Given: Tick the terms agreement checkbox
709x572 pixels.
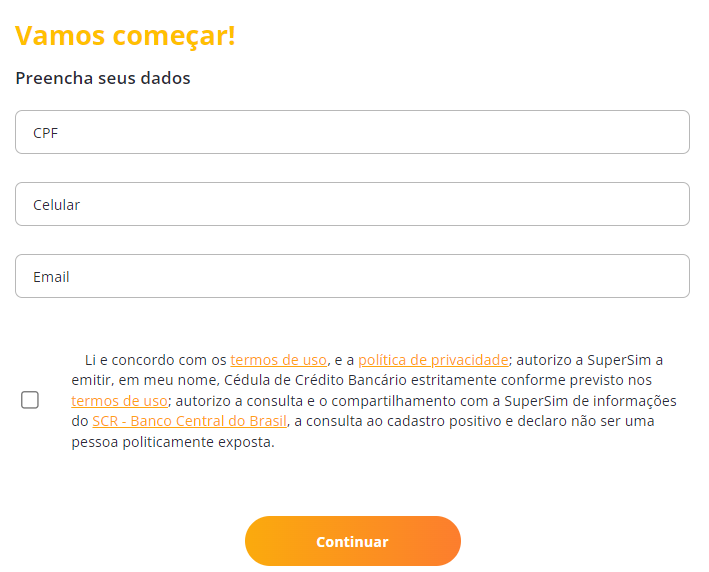Looking at the screenshot, I should pyautogui.click(x=30, y=400).
